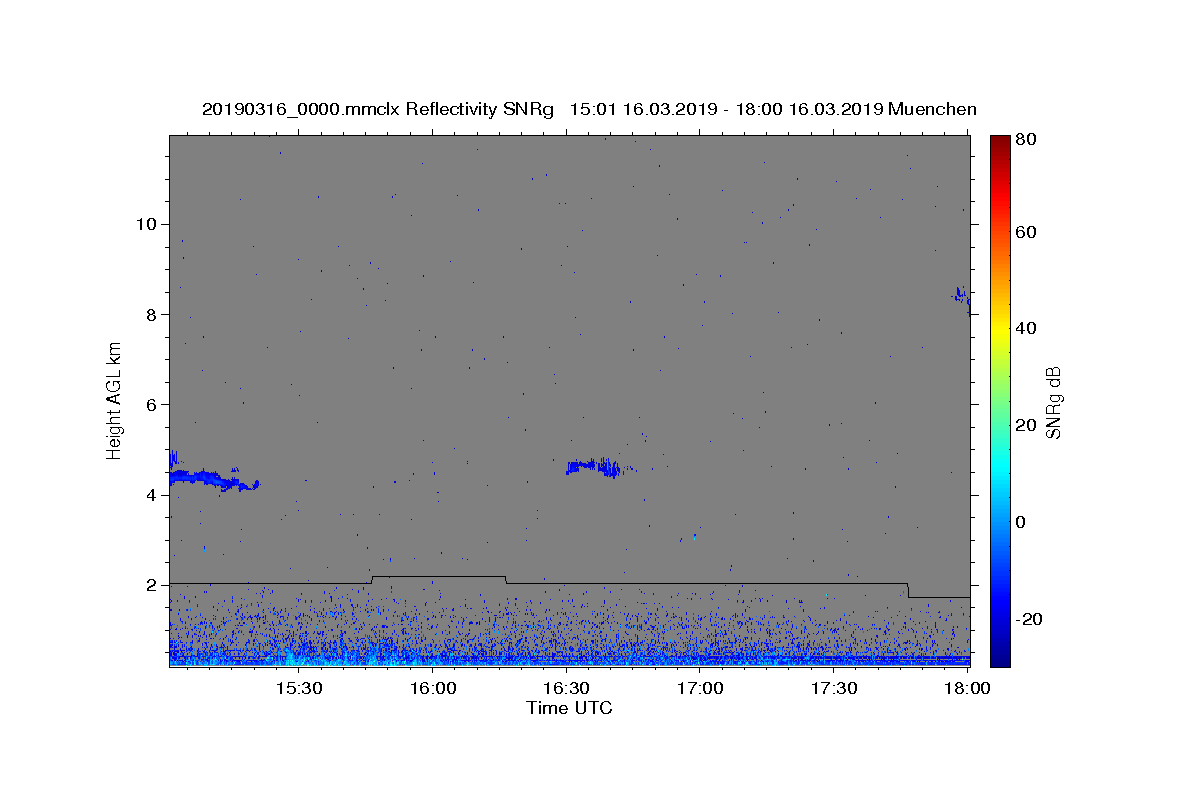Click the blue cloud layer near 15:10
Image resolution: width=1200 pixels, height=800 pixels.
(213, 479)
